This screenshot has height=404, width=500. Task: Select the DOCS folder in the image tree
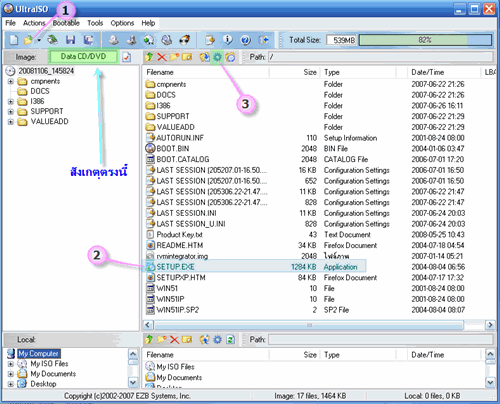[40, 91]
